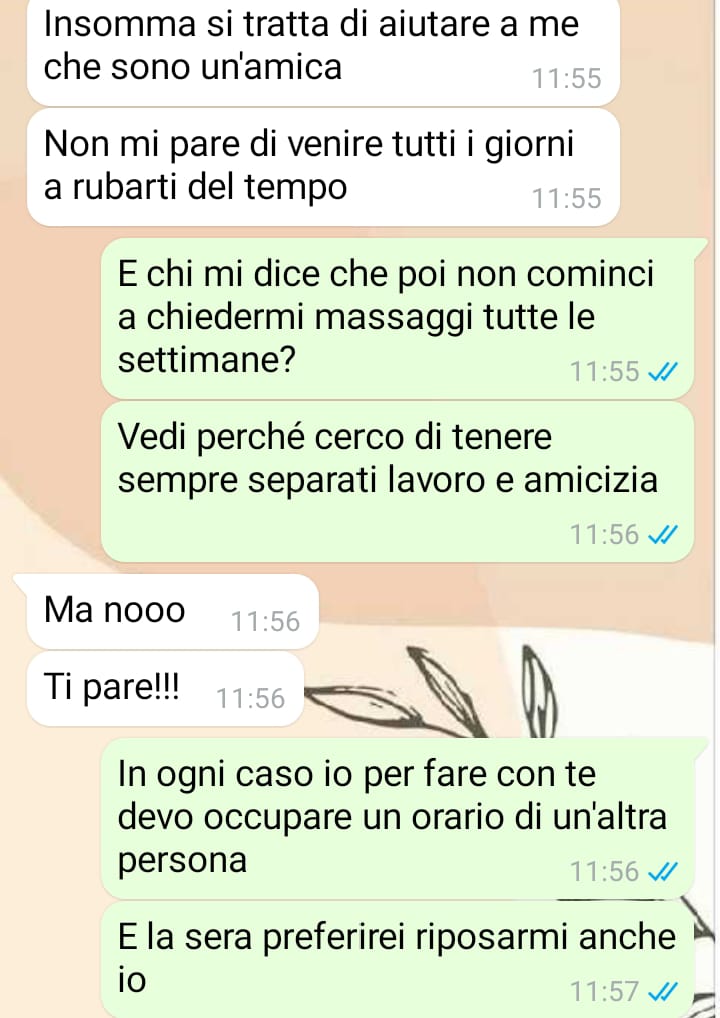Tap 11:56 timestamp beside 'Ti pare!!!'
Screen dimensions: 720x1018
click(251, 699)
